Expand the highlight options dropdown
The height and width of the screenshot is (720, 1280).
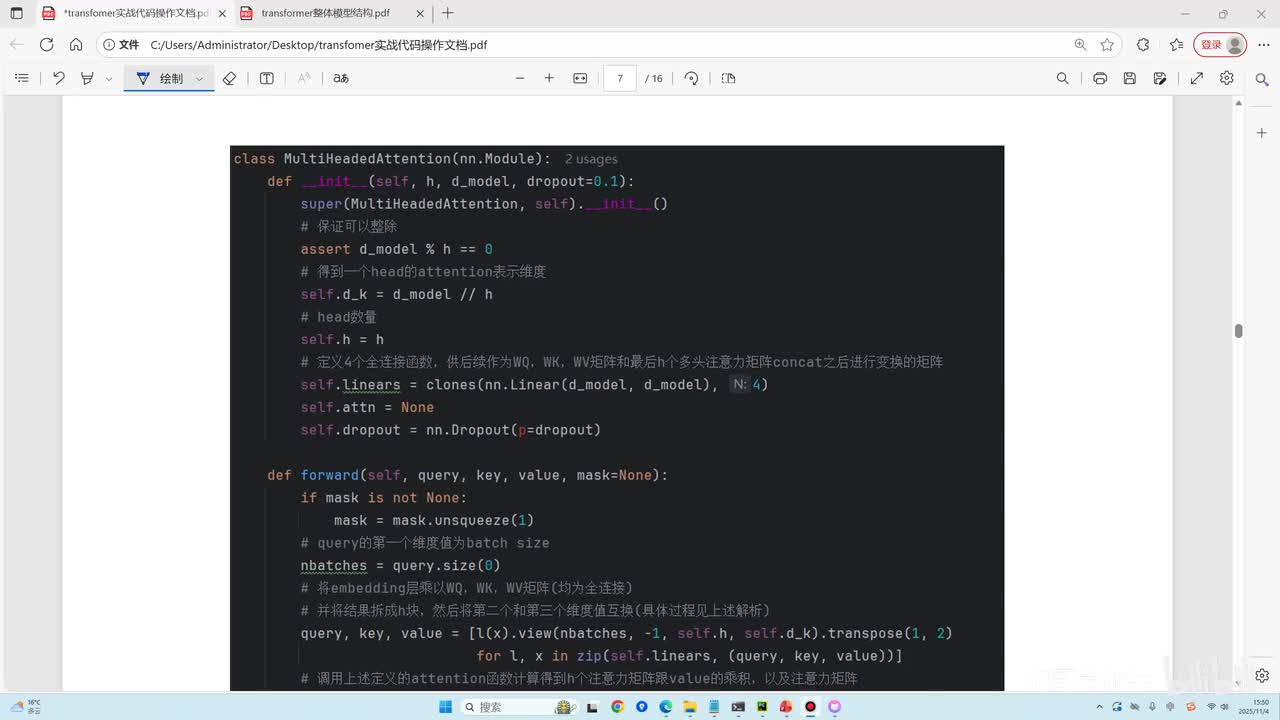click(109, 78)
